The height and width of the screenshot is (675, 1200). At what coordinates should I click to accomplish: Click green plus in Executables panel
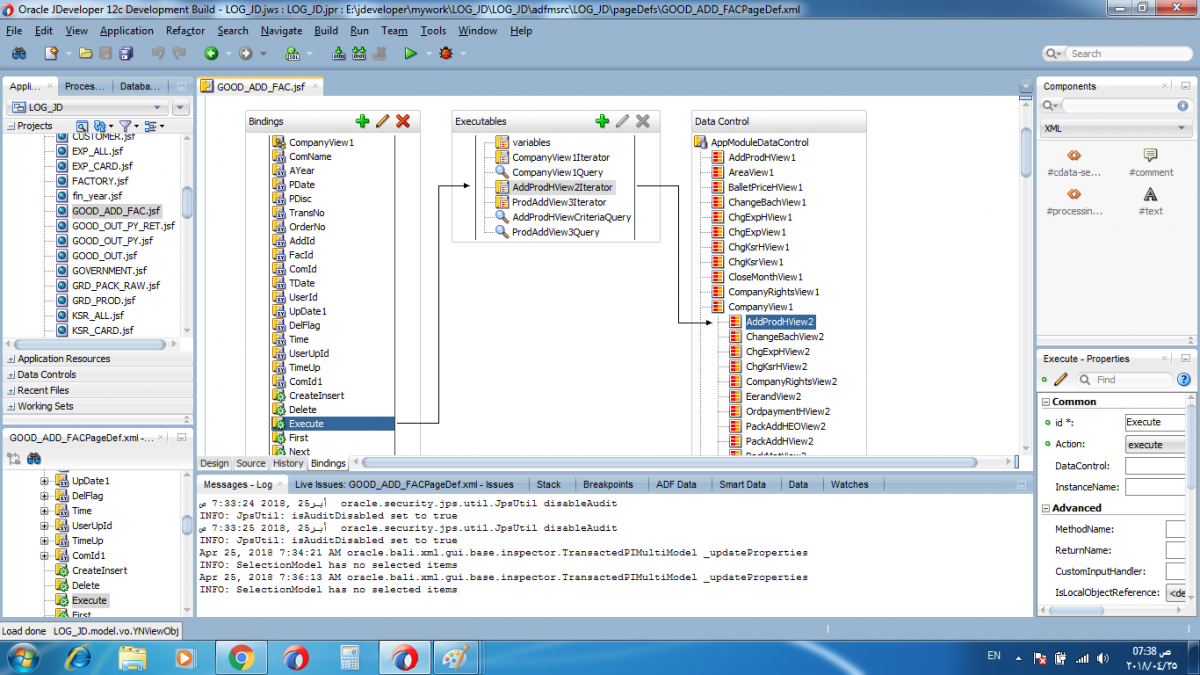click(x=602, y=121)
